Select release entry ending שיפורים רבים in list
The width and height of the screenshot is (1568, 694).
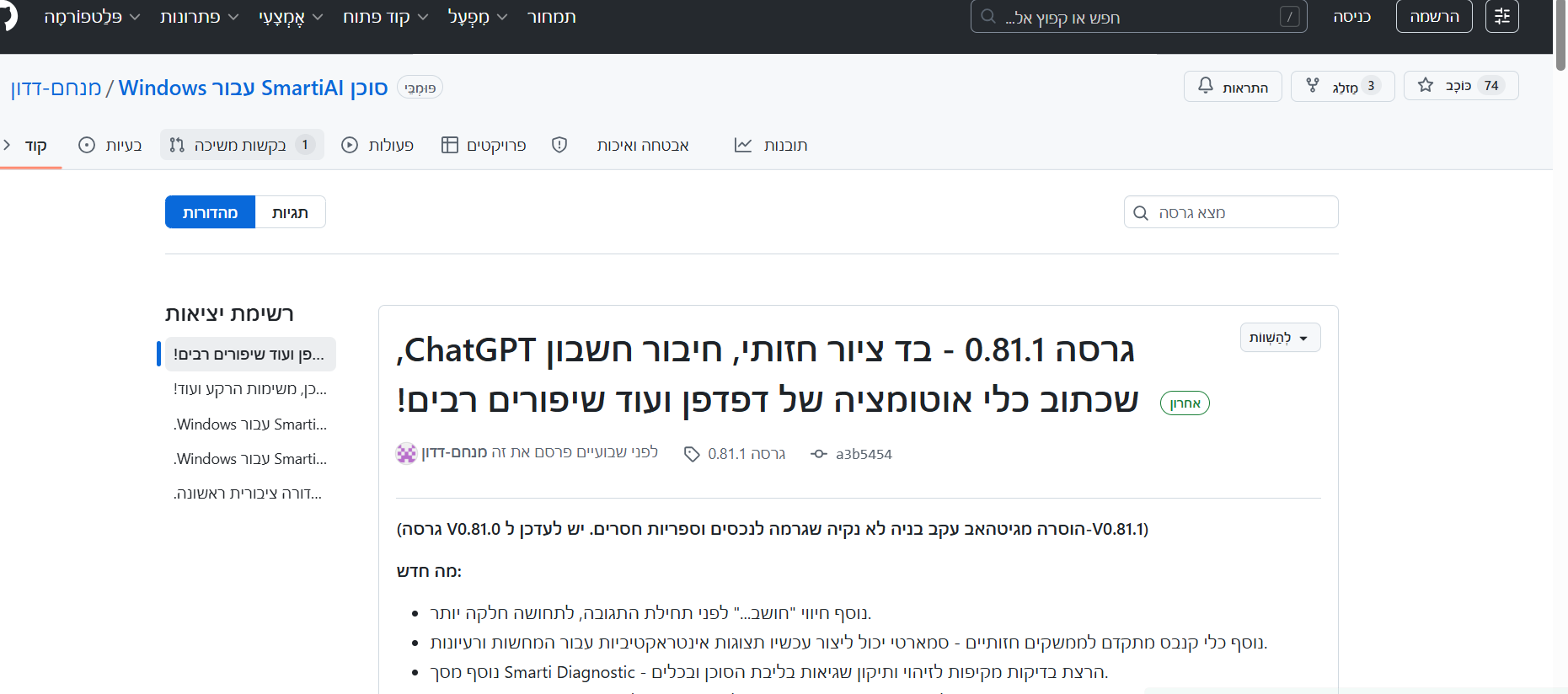pyautogui.click(x=249, y=355)
